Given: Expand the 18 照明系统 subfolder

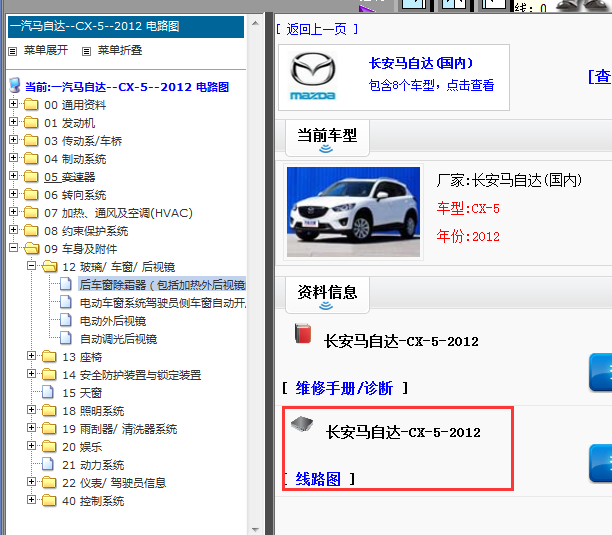Looking at the screenshot, I should 32,410.
